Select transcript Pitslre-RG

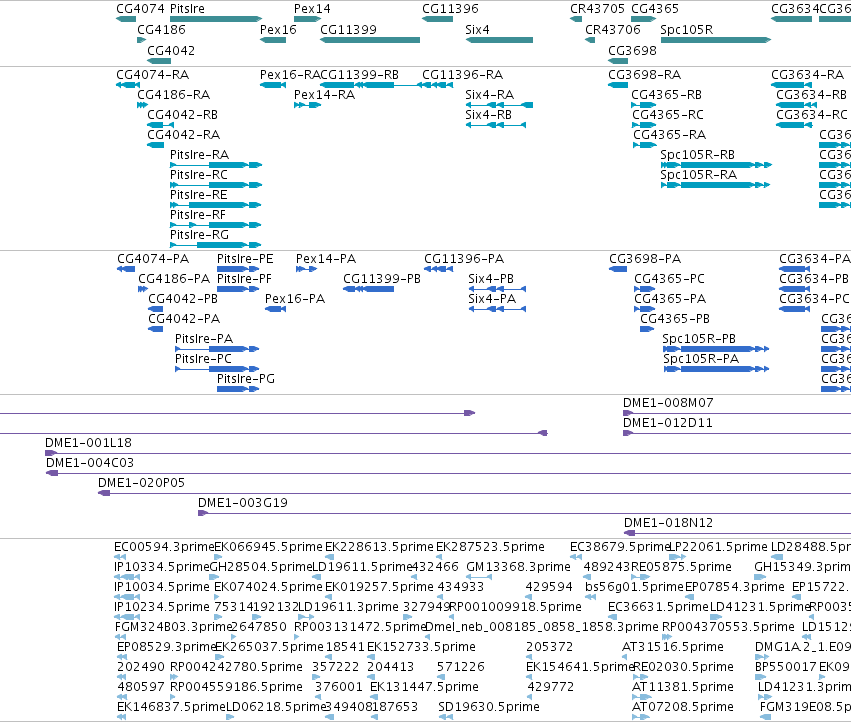[x=199, y=235]
